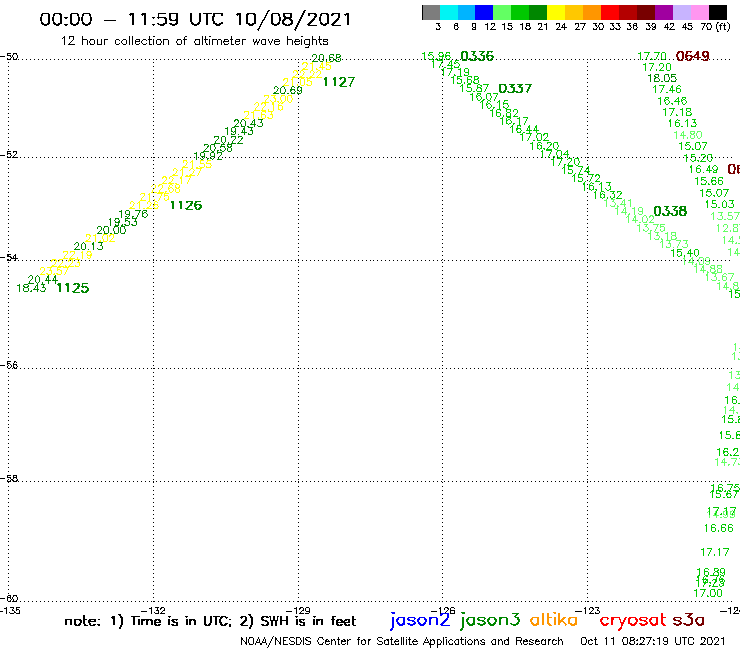Click the longitude axis label '-132'
Image resolution: width=740 pixels, height=650 pixels.
[153, 611]
